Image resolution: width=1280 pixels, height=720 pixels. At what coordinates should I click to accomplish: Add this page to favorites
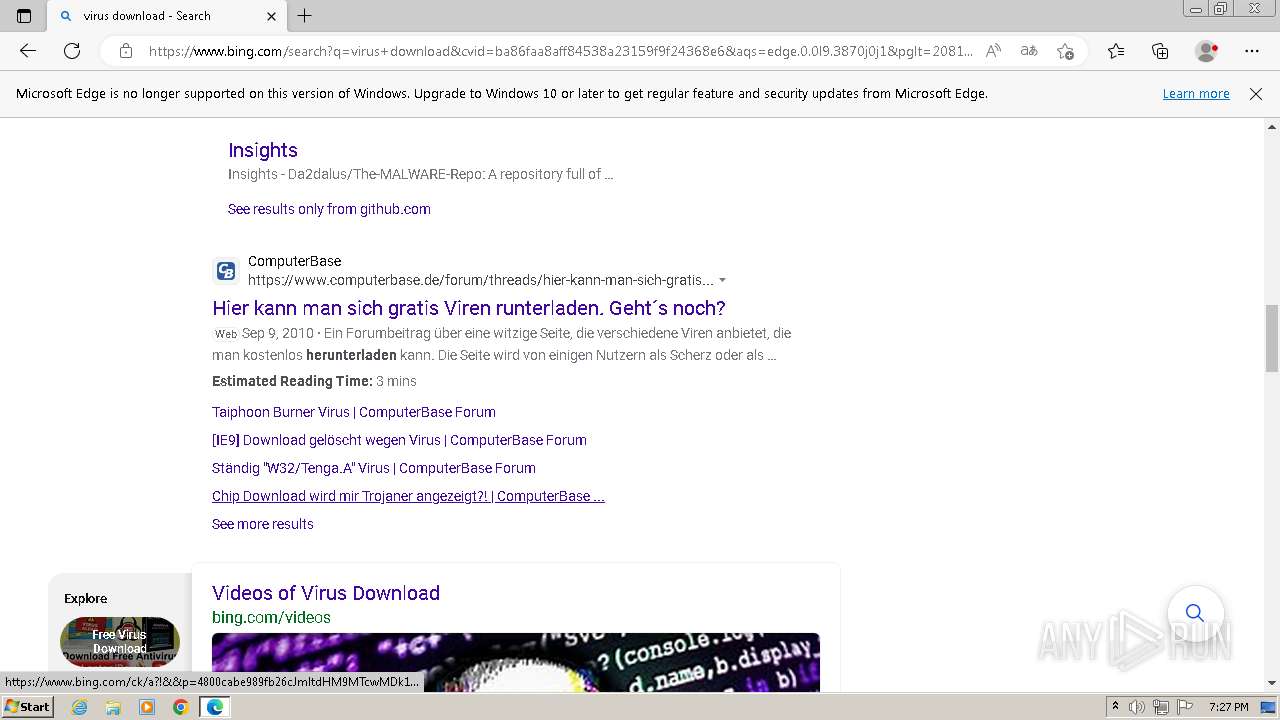pos(1065,51)
